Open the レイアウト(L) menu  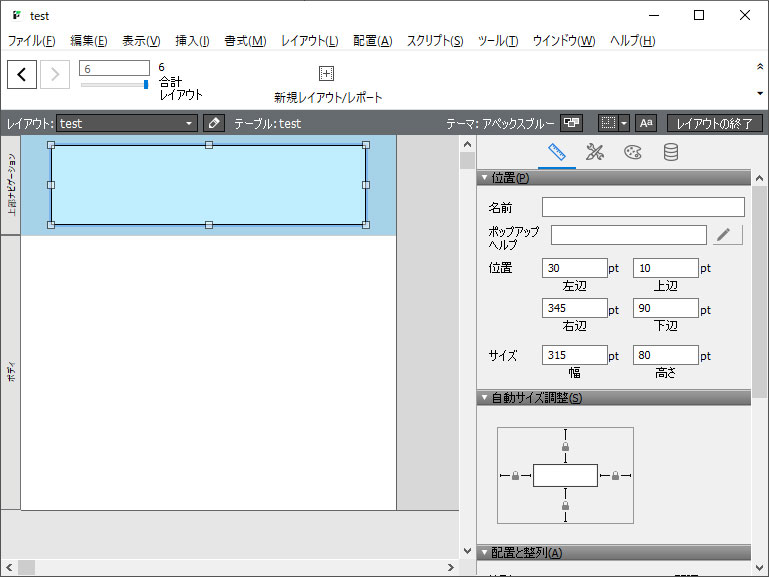pos(309,41)
